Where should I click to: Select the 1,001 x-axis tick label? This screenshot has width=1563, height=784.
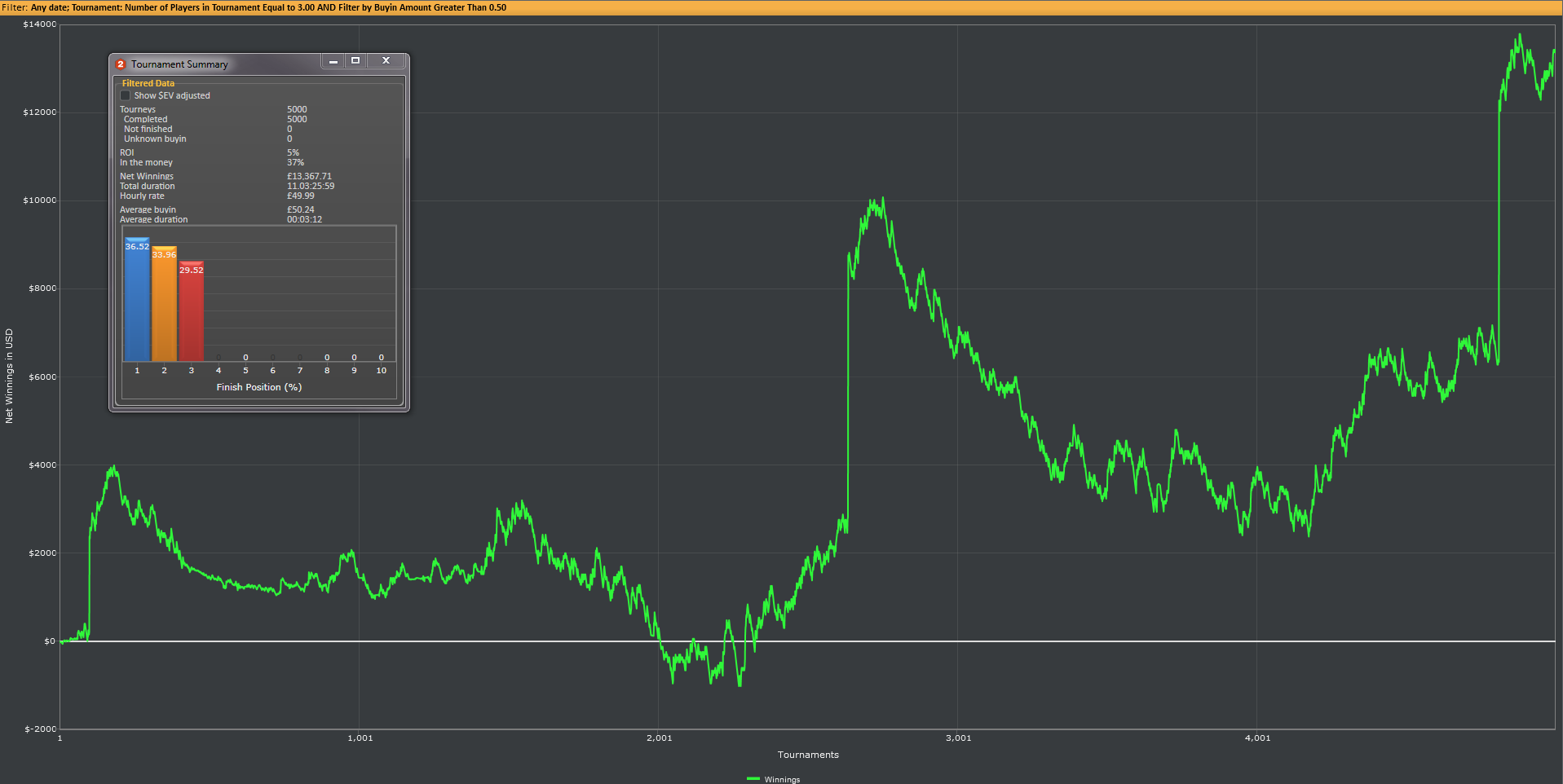coord(360,738)
